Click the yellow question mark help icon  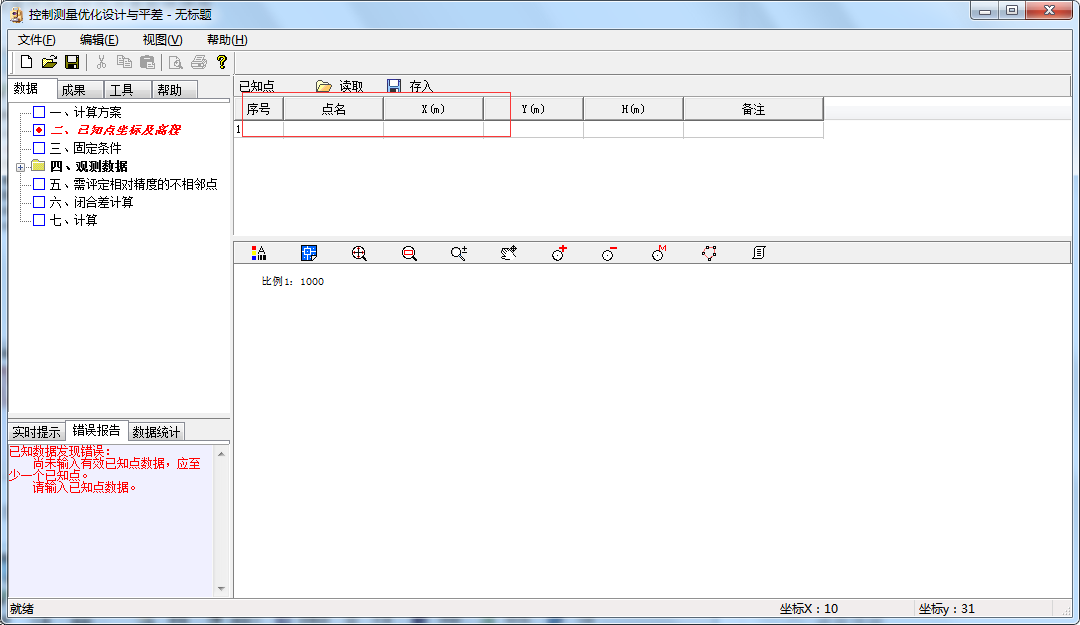pos(222,62)
